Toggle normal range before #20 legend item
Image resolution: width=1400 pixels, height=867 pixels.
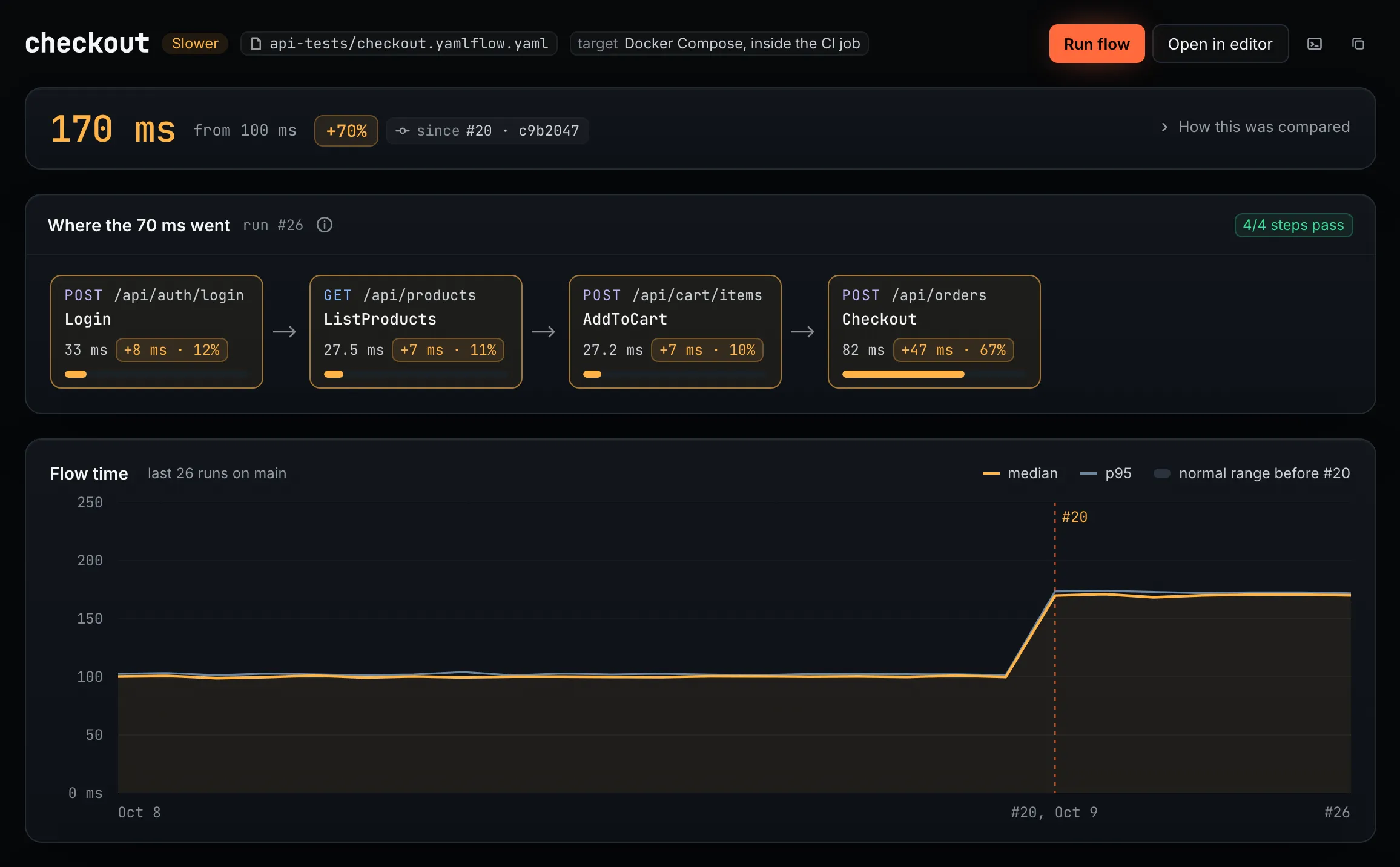1252,473
